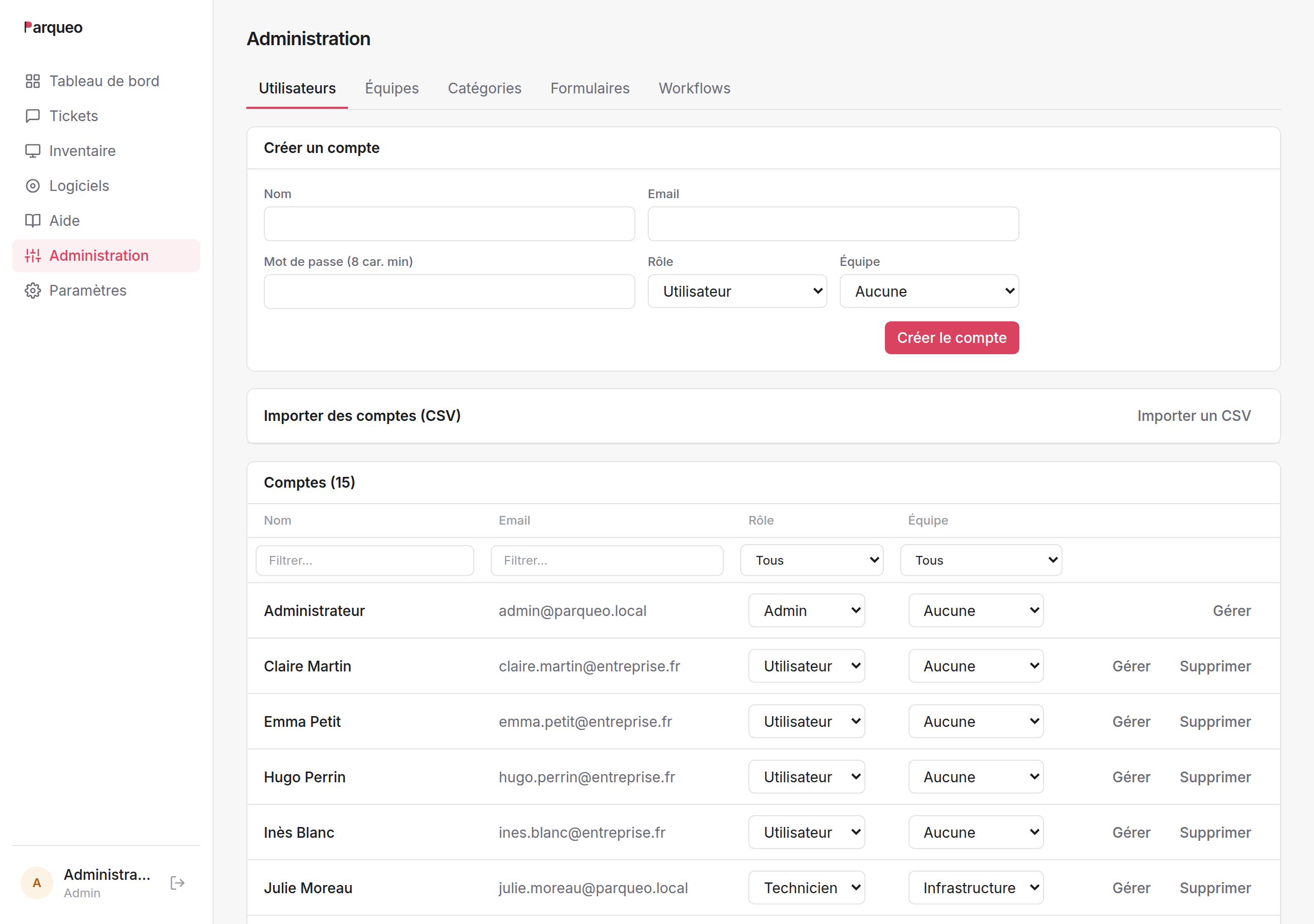
Task: Open Logiciels in the sidebar
Action: [106, 186]
